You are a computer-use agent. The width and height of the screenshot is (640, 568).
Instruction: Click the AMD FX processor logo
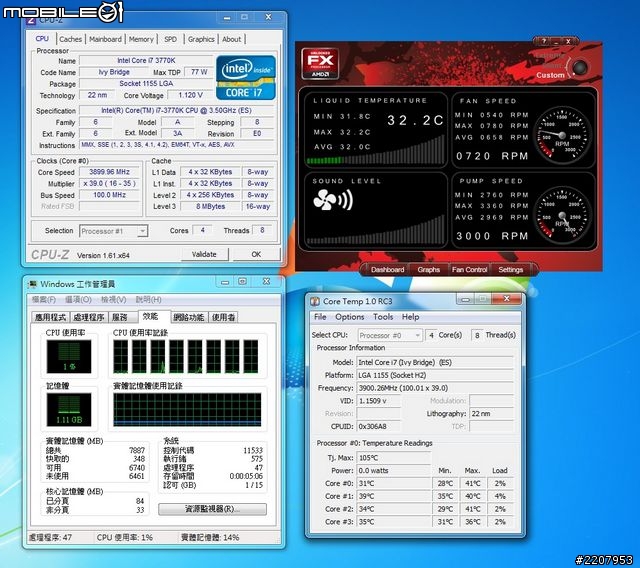(x=320, y=63)
